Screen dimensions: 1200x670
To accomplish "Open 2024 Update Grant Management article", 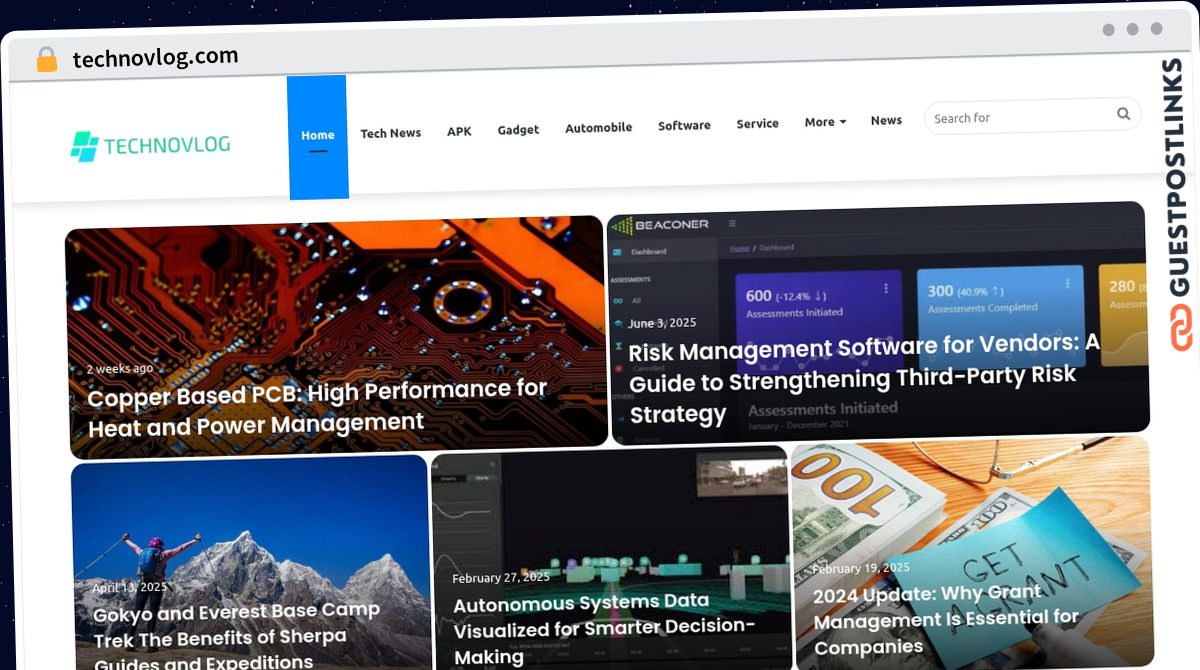I will pyautogui.click(x=946, y=618).
